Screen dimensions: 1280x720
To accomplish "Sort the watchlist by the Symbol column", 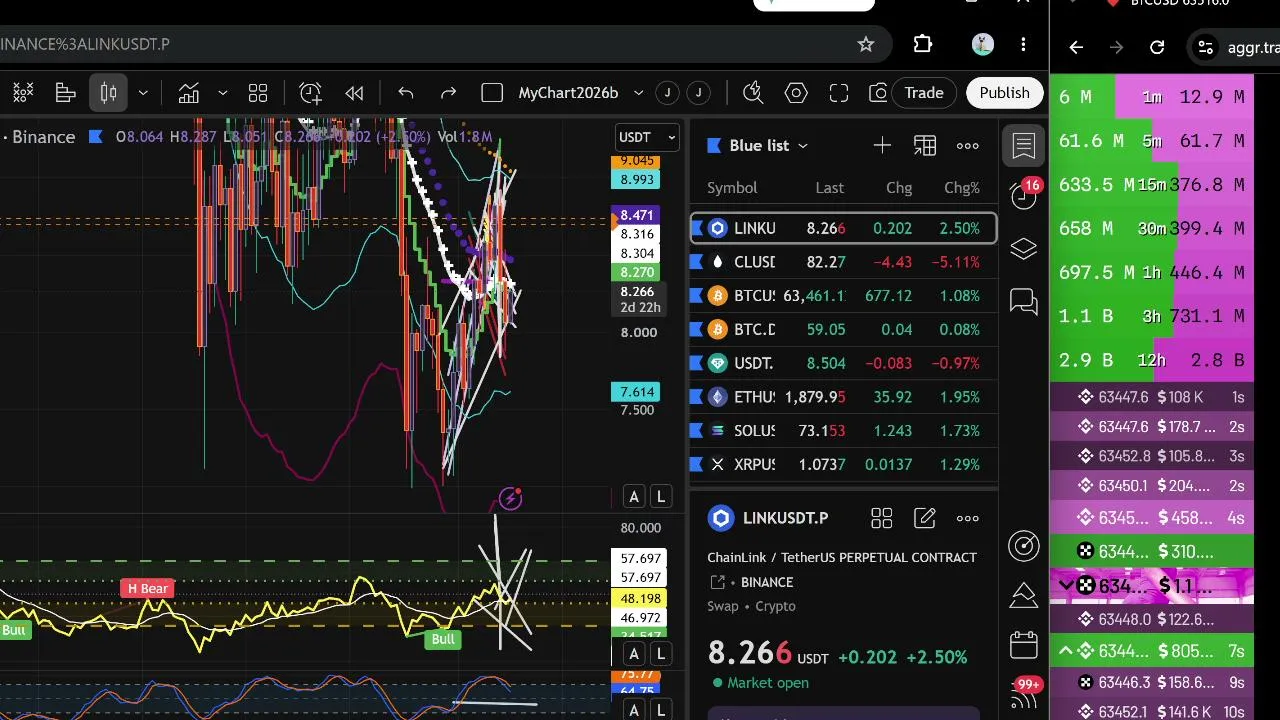I will [732, 188].
